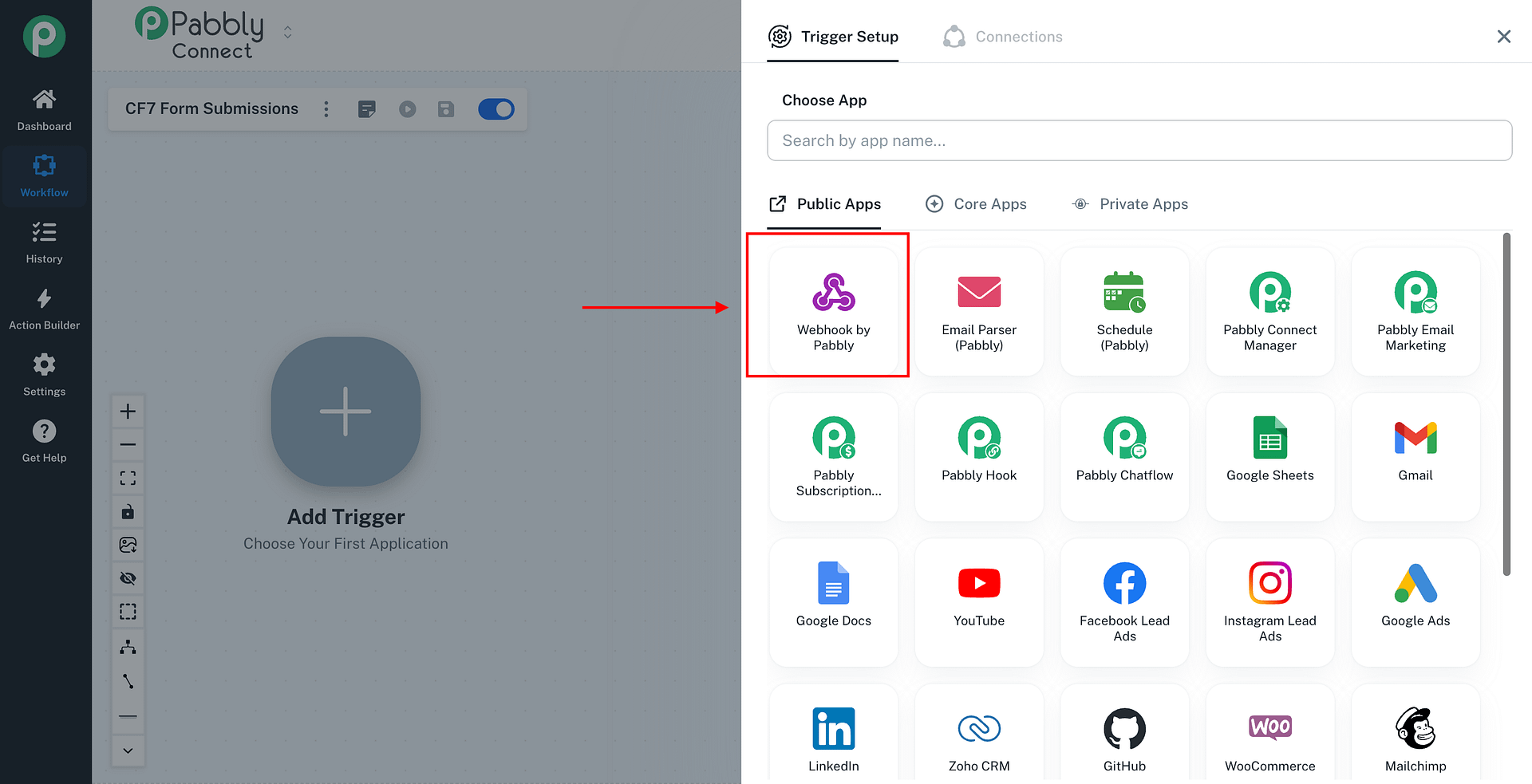Select Public Apps tab
Viewport: 1532px width, 784px height.
pyautogui.click(x=824, y=204)
